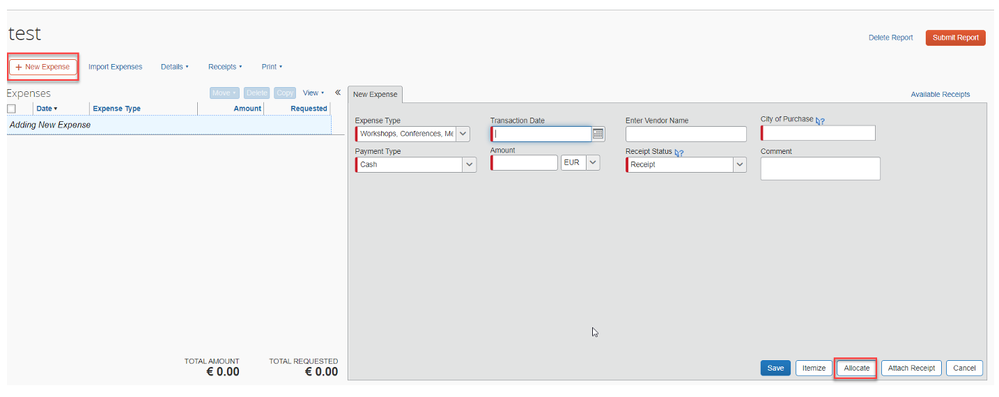Open the Receipts menu
Image resolution: width=999 pixels, height=397 pixels.
[x=225, y=66]
